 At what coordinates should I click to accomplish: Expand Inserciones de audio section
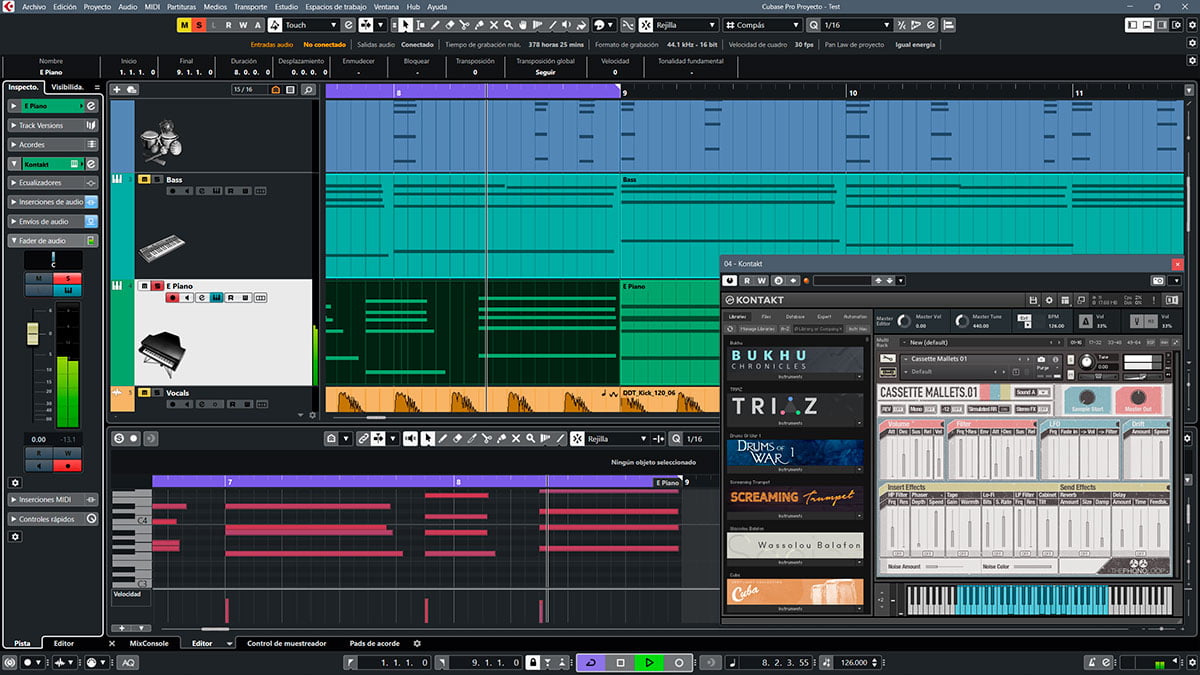click(52, 202)
